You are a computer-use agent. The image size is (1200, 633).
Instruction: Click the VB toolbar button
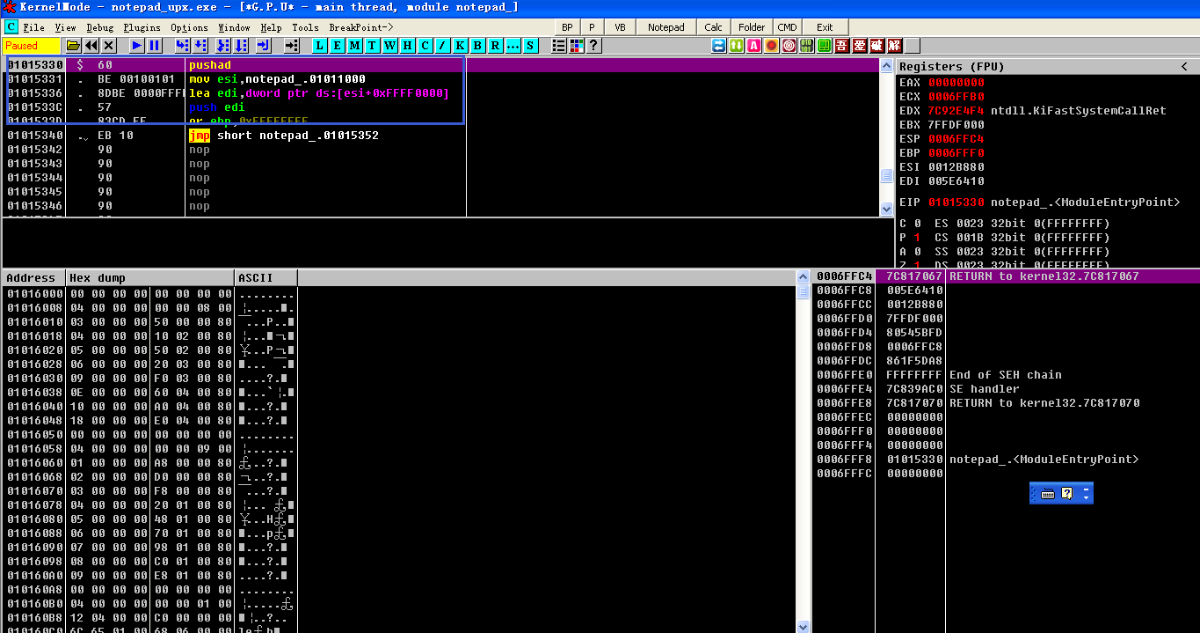[619, 27]
